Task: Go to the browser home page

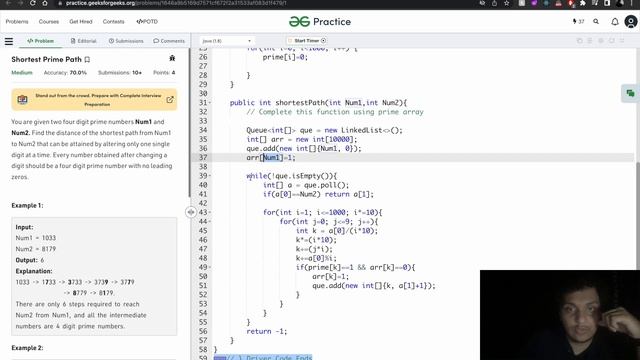Action: [x=45, y=3]
